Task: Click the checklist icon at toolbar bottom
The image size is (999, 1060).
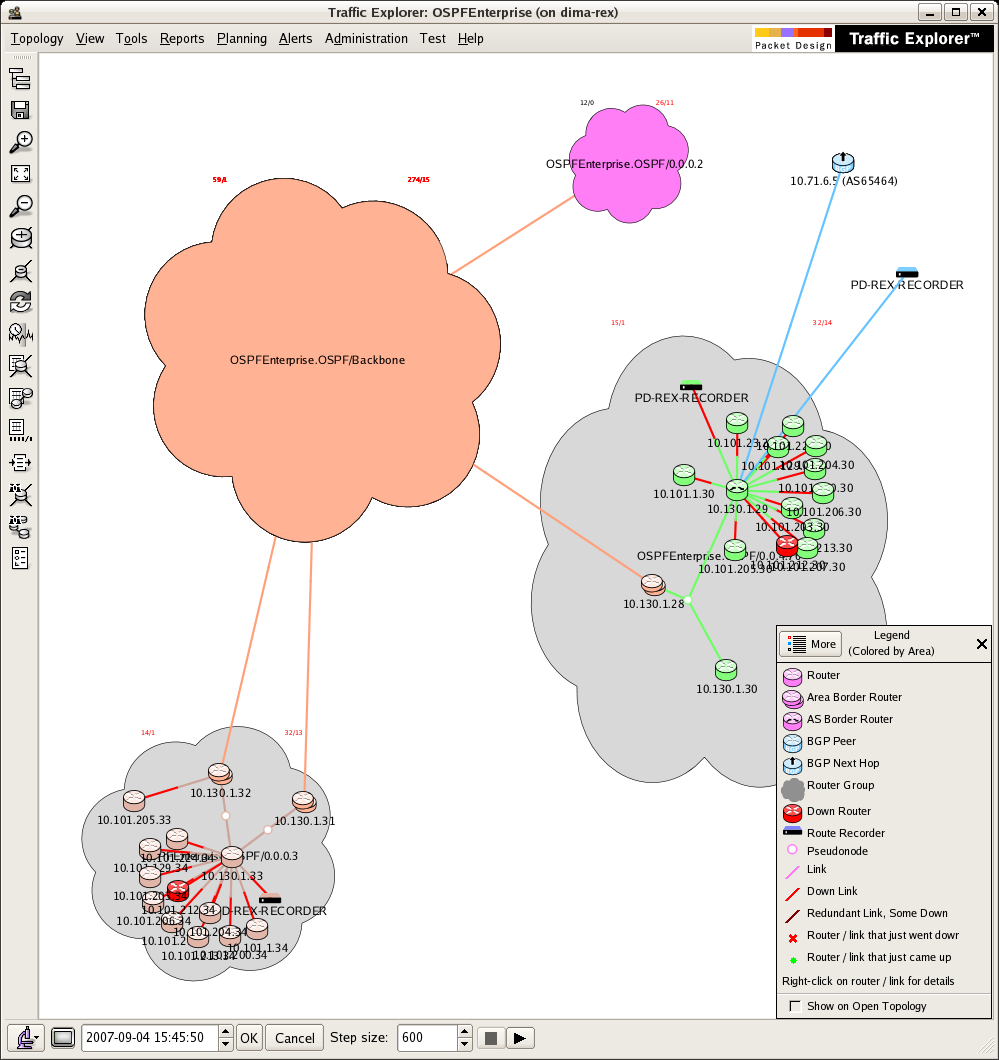Action: click(20, 557)
